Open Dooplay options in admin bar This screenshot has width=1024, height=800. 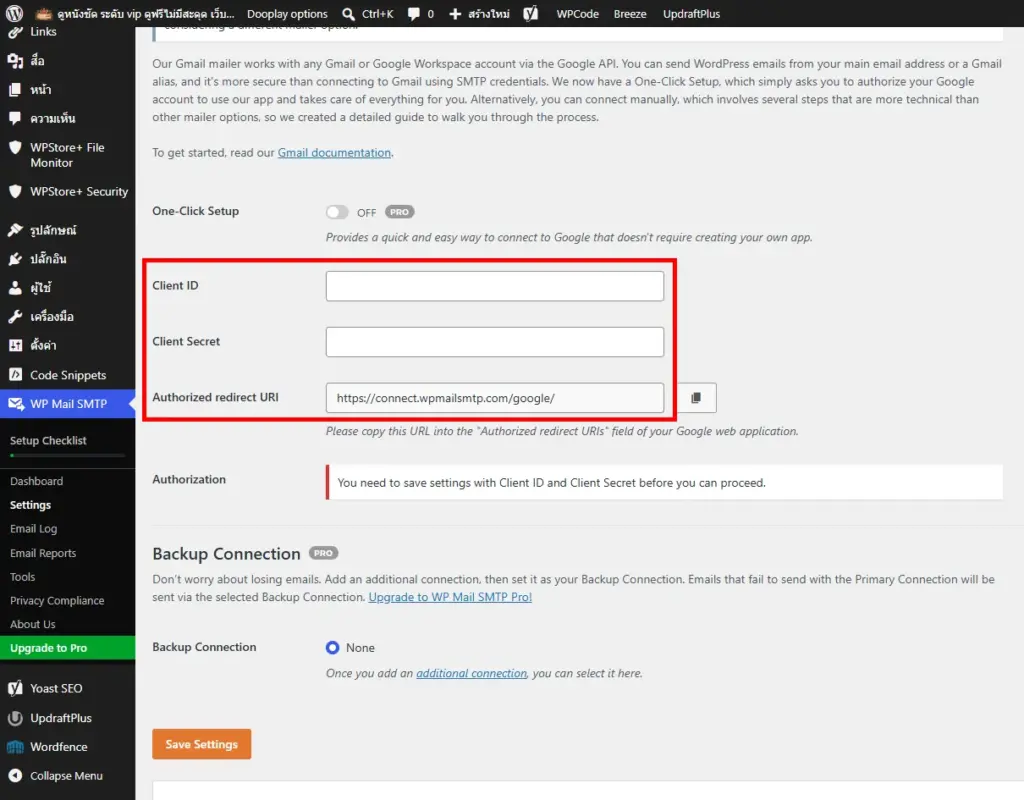coord(287,14)
